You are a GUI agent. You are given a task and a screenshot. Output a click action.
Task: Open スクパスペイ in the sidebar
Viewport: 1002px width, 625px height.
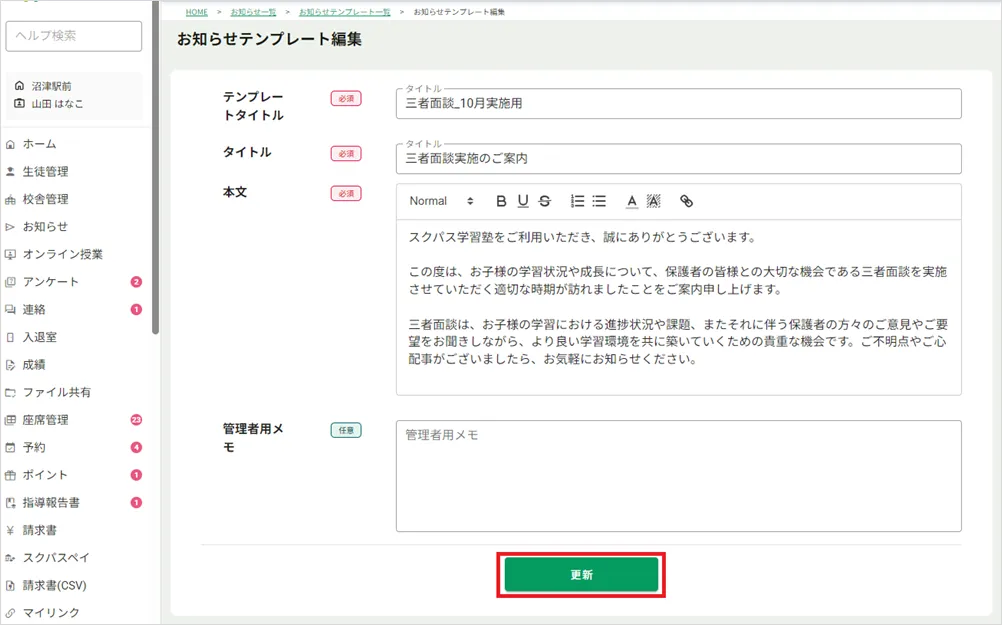point(56,558)
